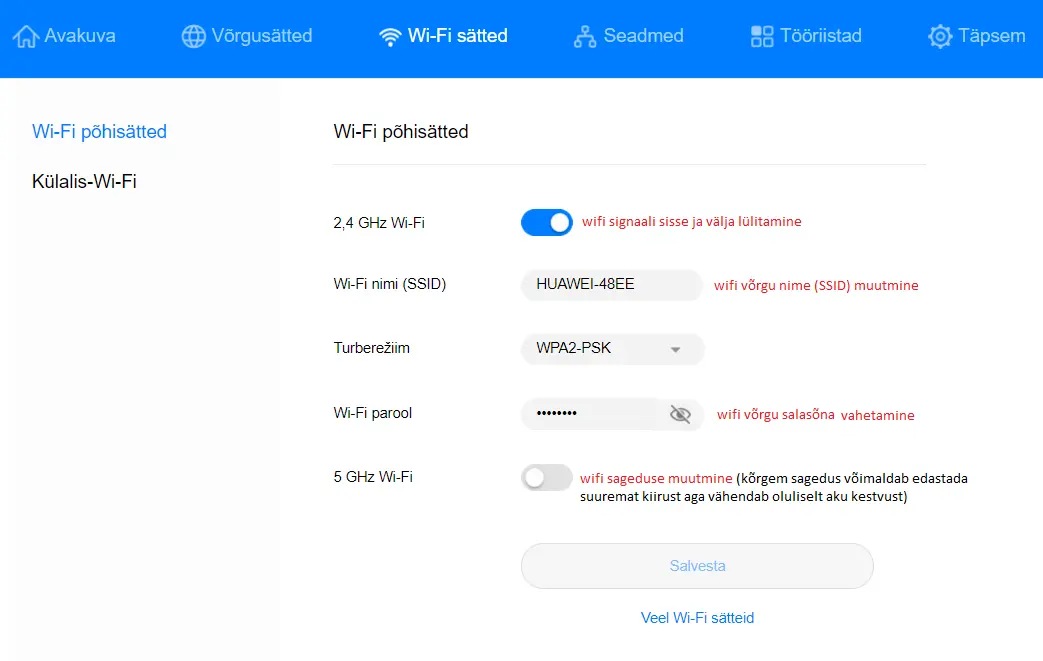The height and width of the screenshot is (661, 1043).
Task: Click the Avakuva home icon
Action: tap(25, 36)
